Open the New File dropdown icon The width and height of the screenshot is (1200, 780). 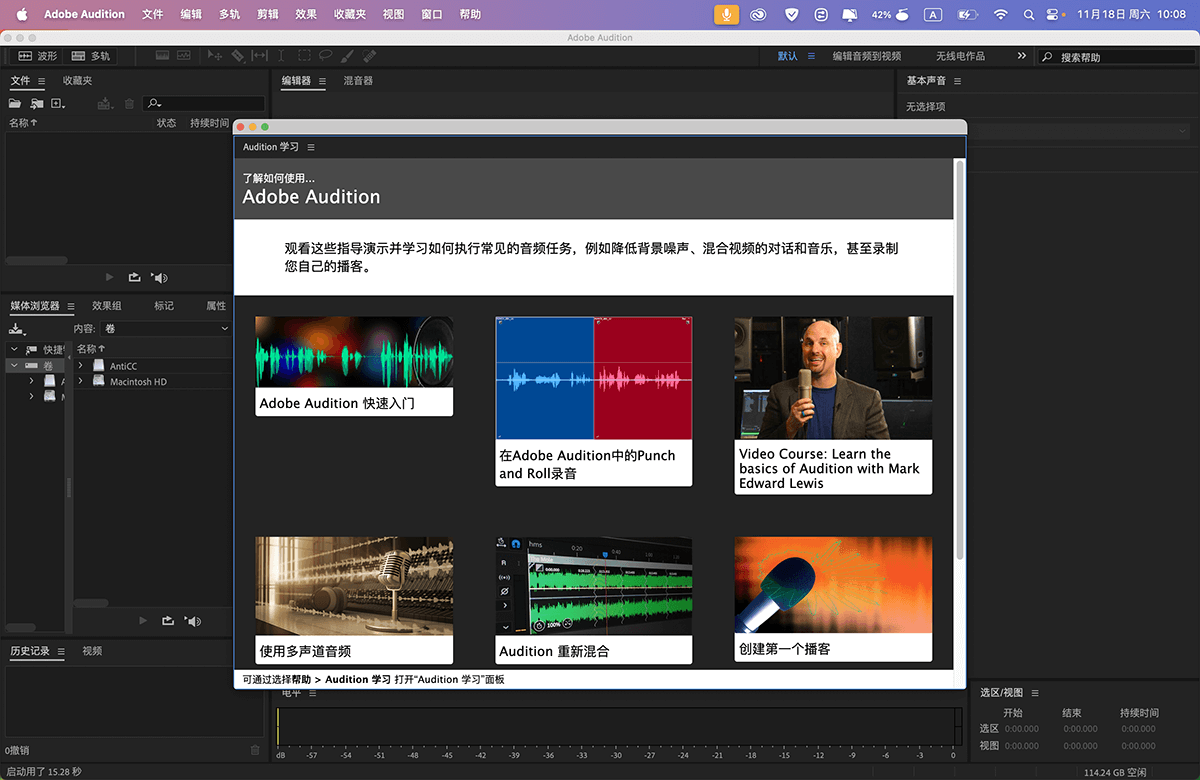tap(58, 103)
